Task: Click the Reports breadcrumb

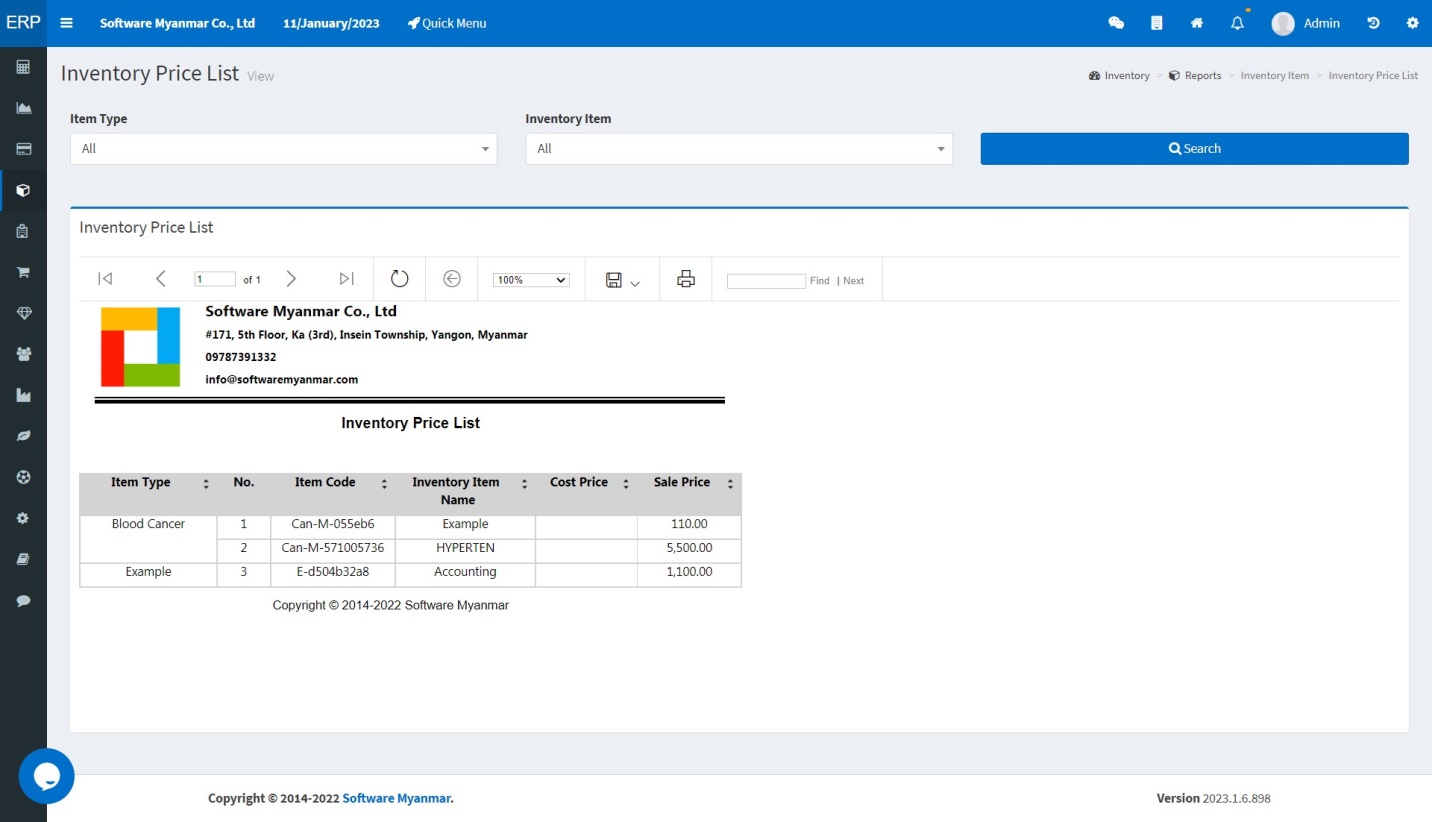Action: pos(1195,76)
